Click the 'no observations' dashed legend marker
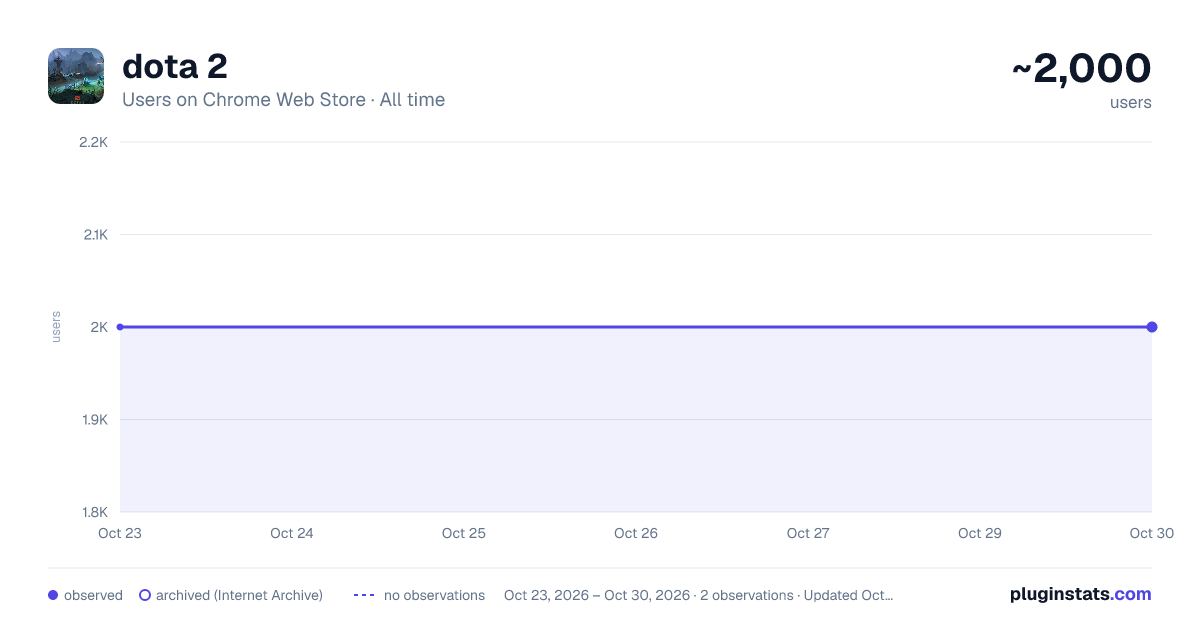 coord(364,595)
